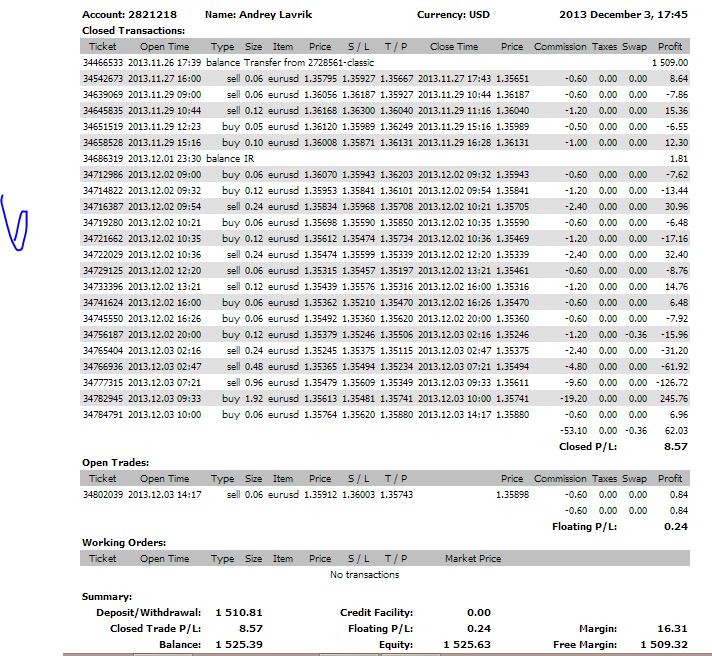This screenshot has width=712, height=656.
Task: Select ticket 34733396
Action: coord(103,286)
